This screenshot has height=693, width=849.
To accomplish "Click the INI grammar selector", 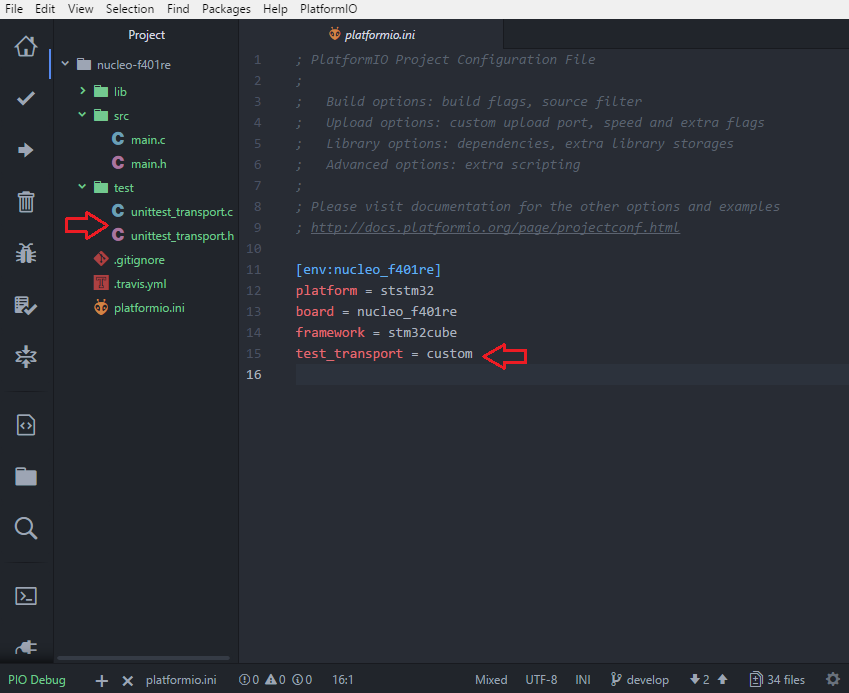I will [583, 679].
